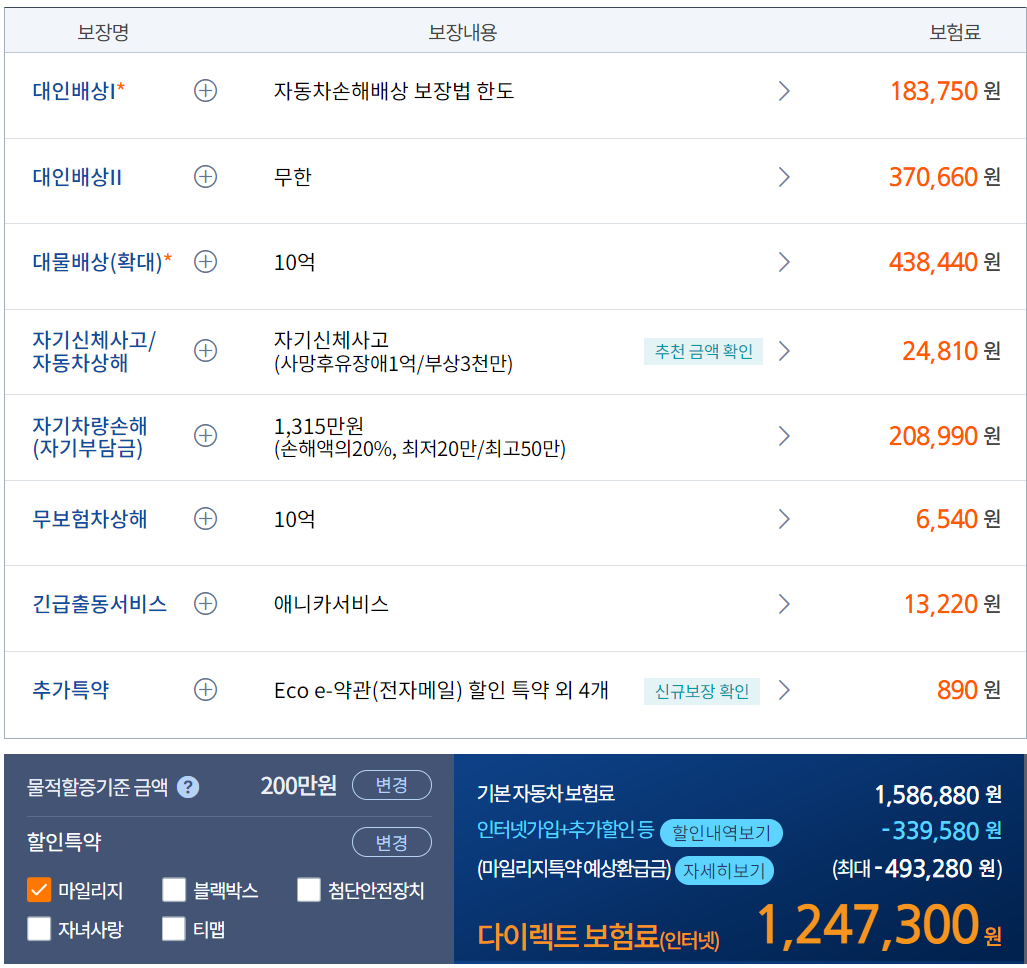Open the 무보험차상해 detail chevron
This screenshot has height=968, width=1027.
click(784, 519)
